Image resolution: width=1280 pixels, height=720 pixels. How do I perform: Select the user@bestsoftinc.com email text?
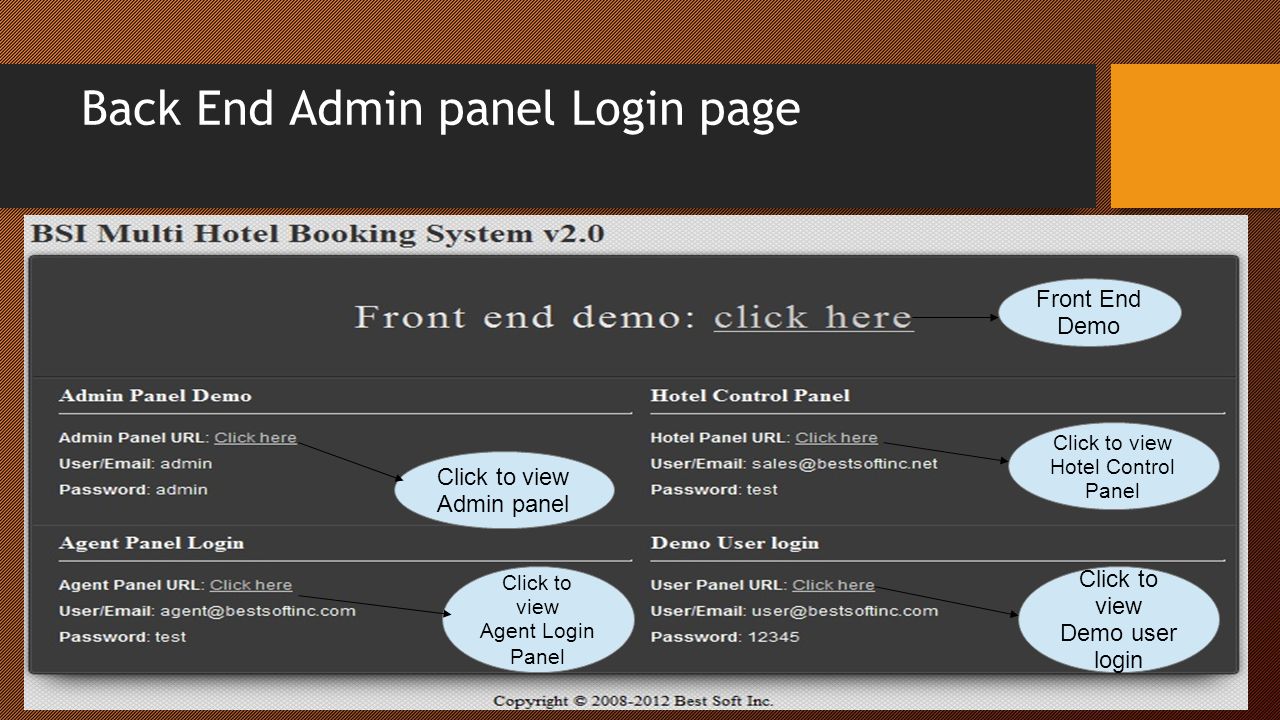click(845, 611)
